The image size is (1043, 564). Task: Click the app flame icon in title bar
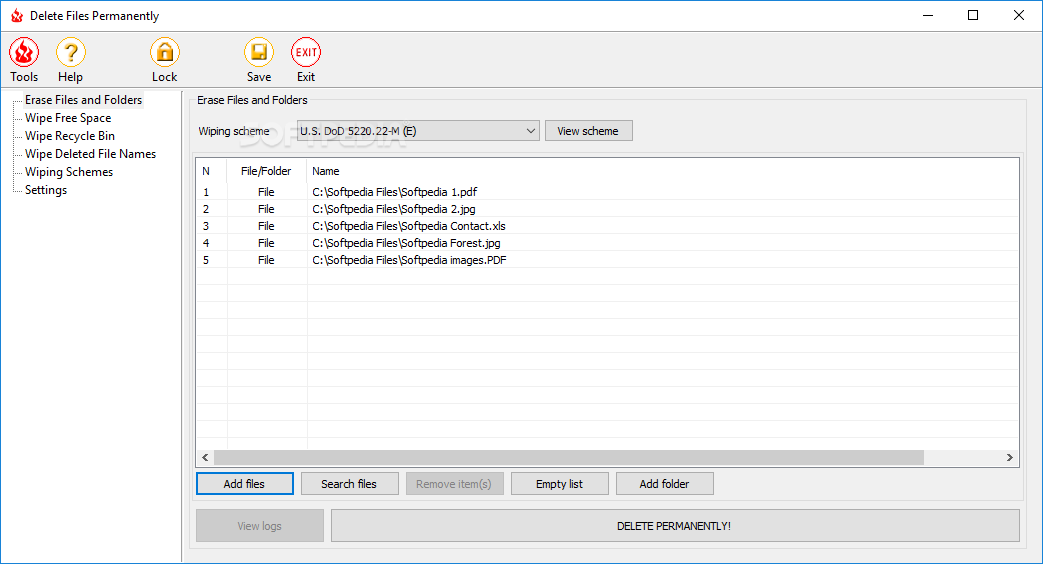click(17, 15)
